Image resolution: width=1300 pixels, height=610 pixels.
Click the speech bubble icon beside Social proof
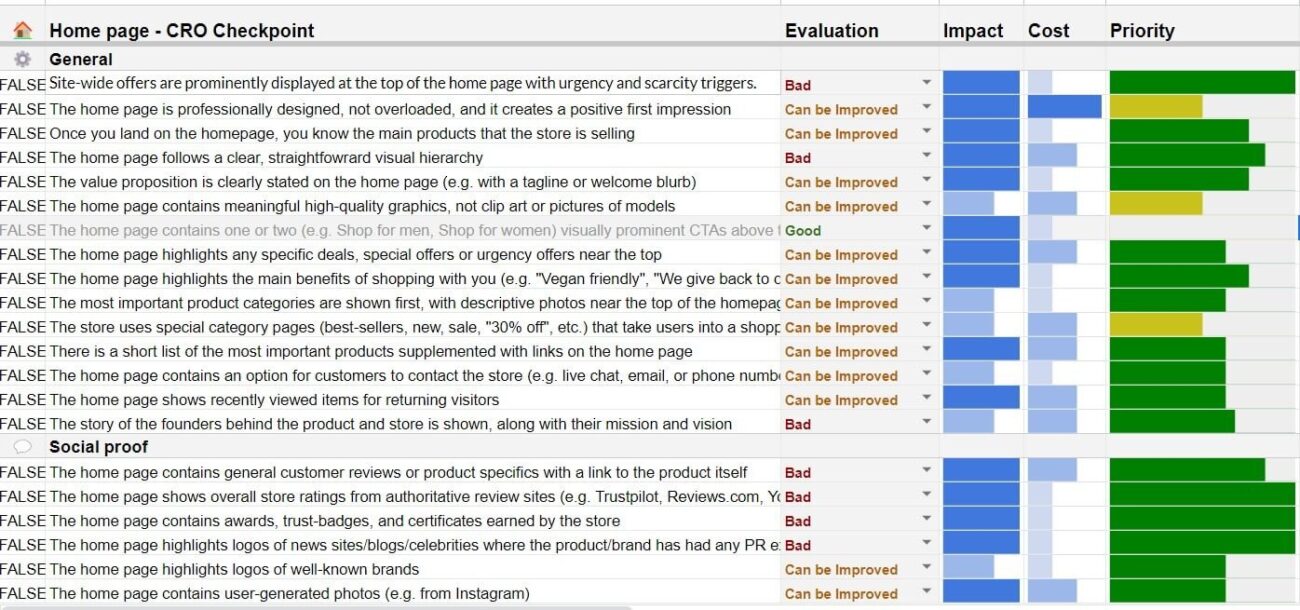[x=22, y=447]
